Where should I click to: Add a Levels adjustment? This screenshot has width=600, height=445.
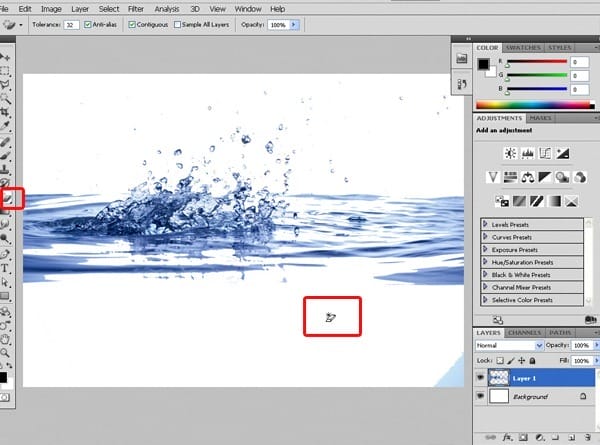click(x=528, y=153)
